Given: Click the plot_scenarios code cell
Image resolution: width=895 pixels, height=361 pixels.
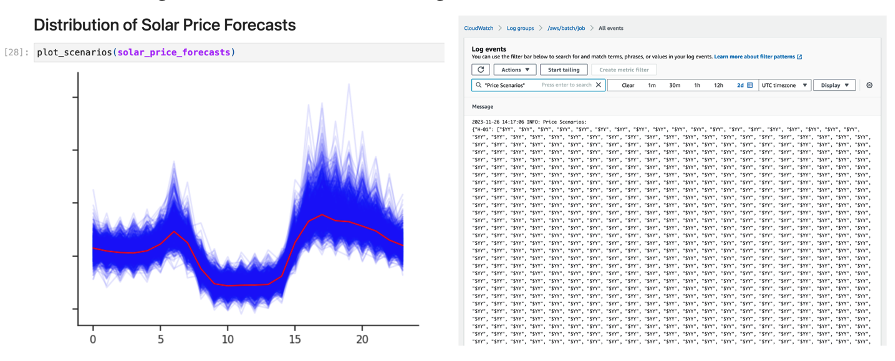Looking at the screenshot, I should coord(239,53).
